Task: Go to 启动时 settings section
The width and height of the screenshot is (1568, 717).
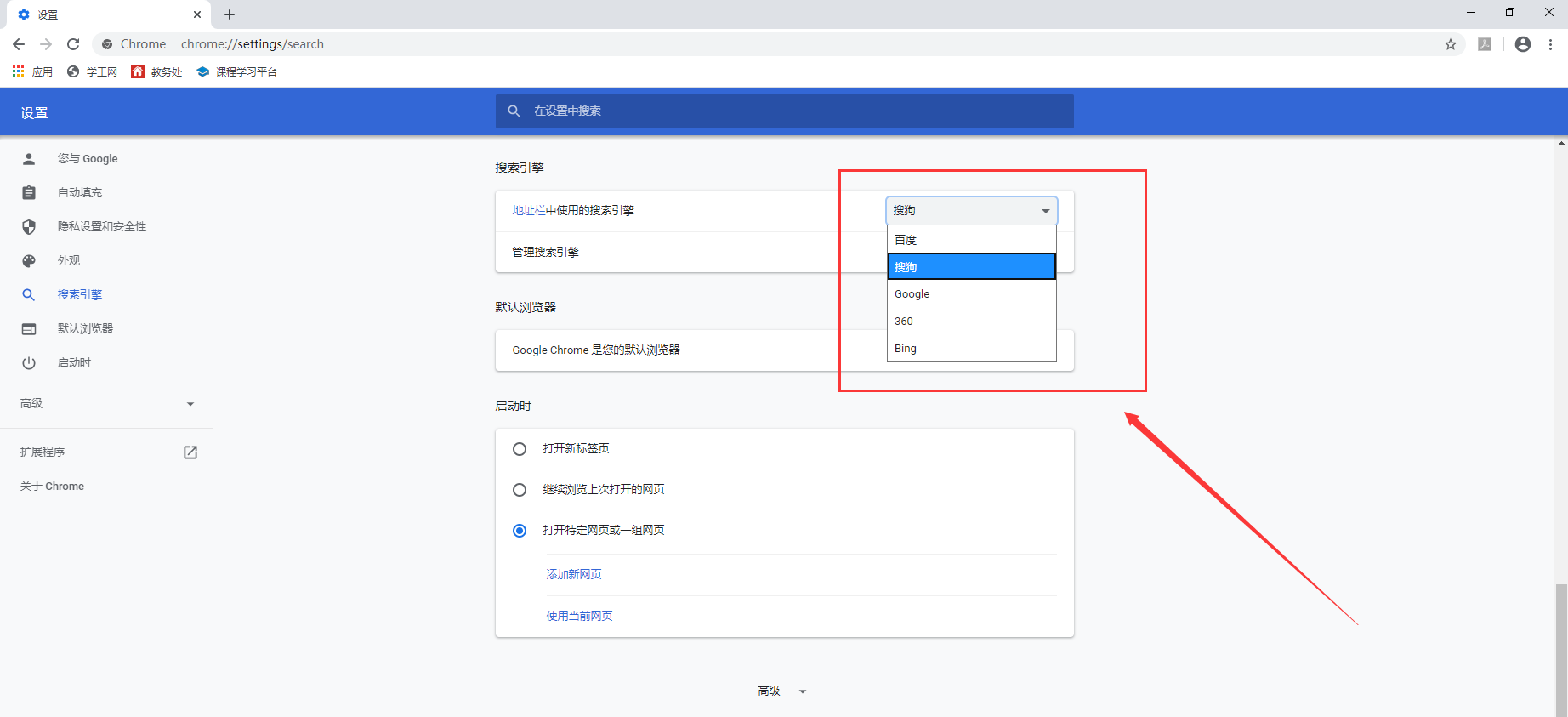Action: pyautogui.click(x=74, y=363)
